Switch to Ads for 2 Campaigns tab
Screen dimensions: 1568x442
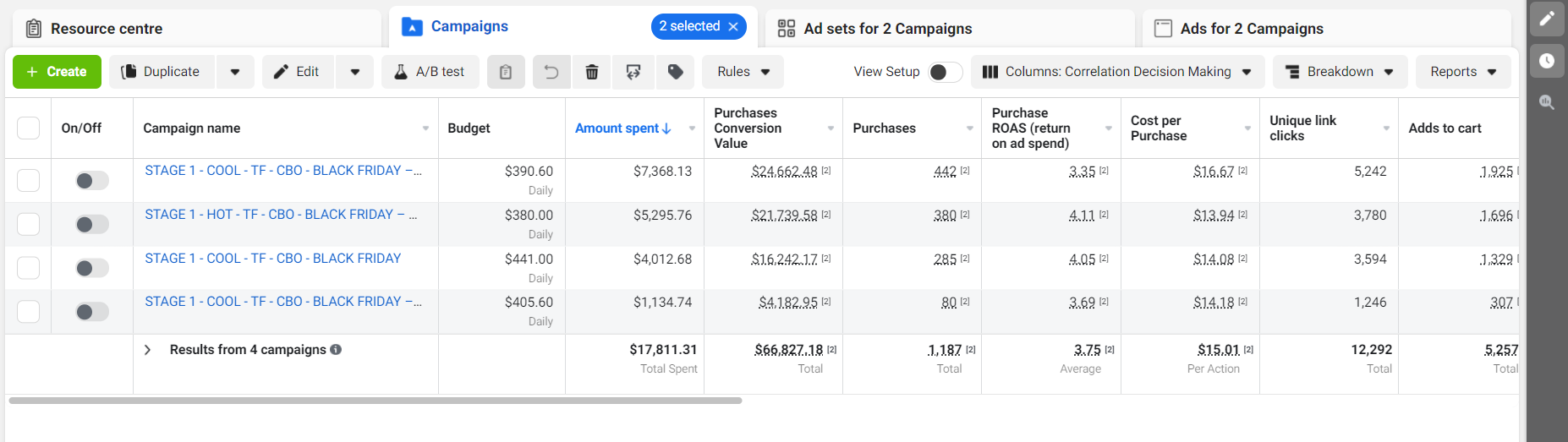1326,29
